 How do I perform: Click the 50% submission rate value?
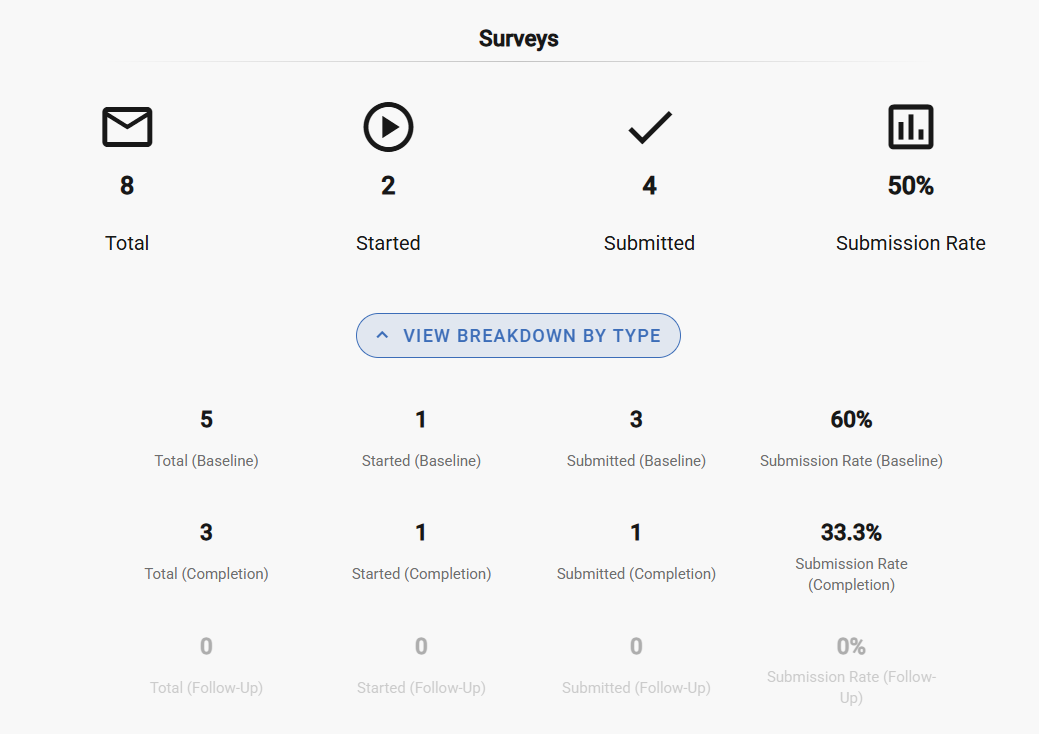click(910, 186)
